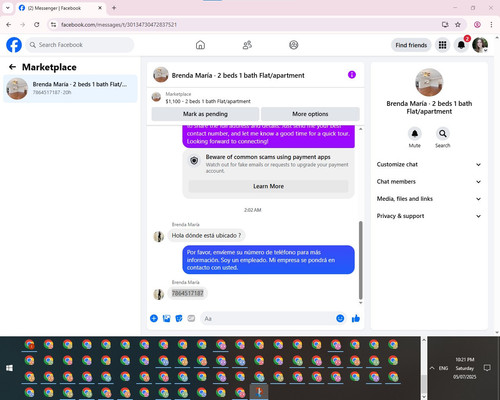
Task: Choose a sticker
Action: tap(179, 318)
